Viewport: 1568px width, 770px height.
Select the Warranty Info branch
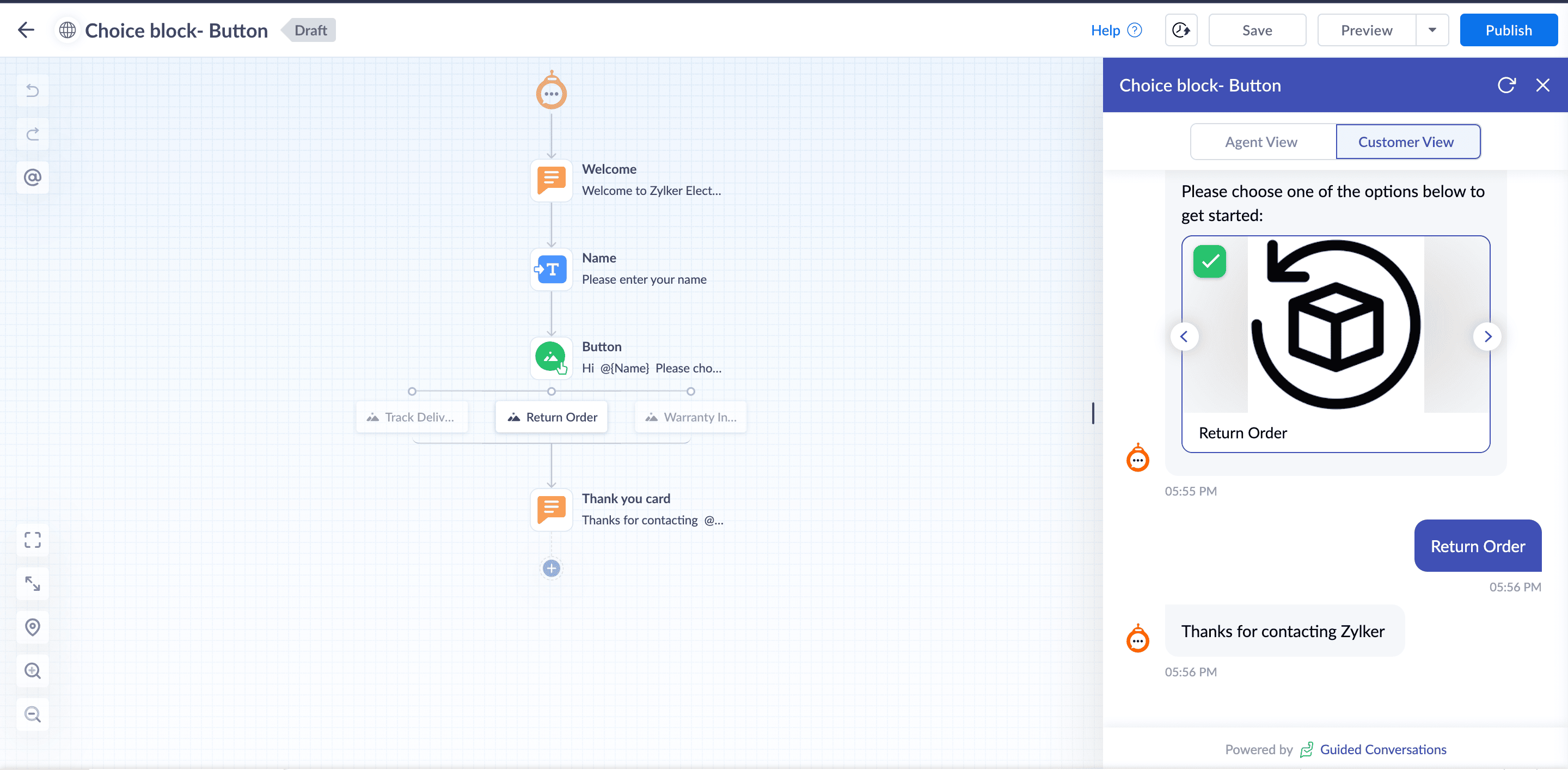691,417
